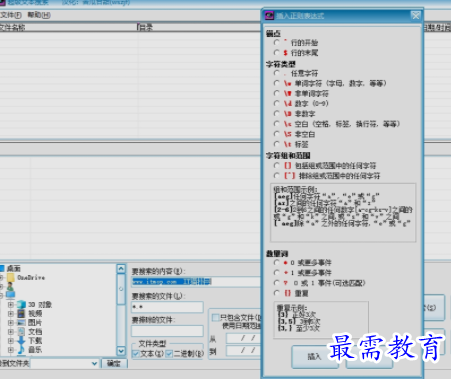Screen dimensions: 451x379
Task: Click the 文档 documents folder icon
Action: click(21, 331)
